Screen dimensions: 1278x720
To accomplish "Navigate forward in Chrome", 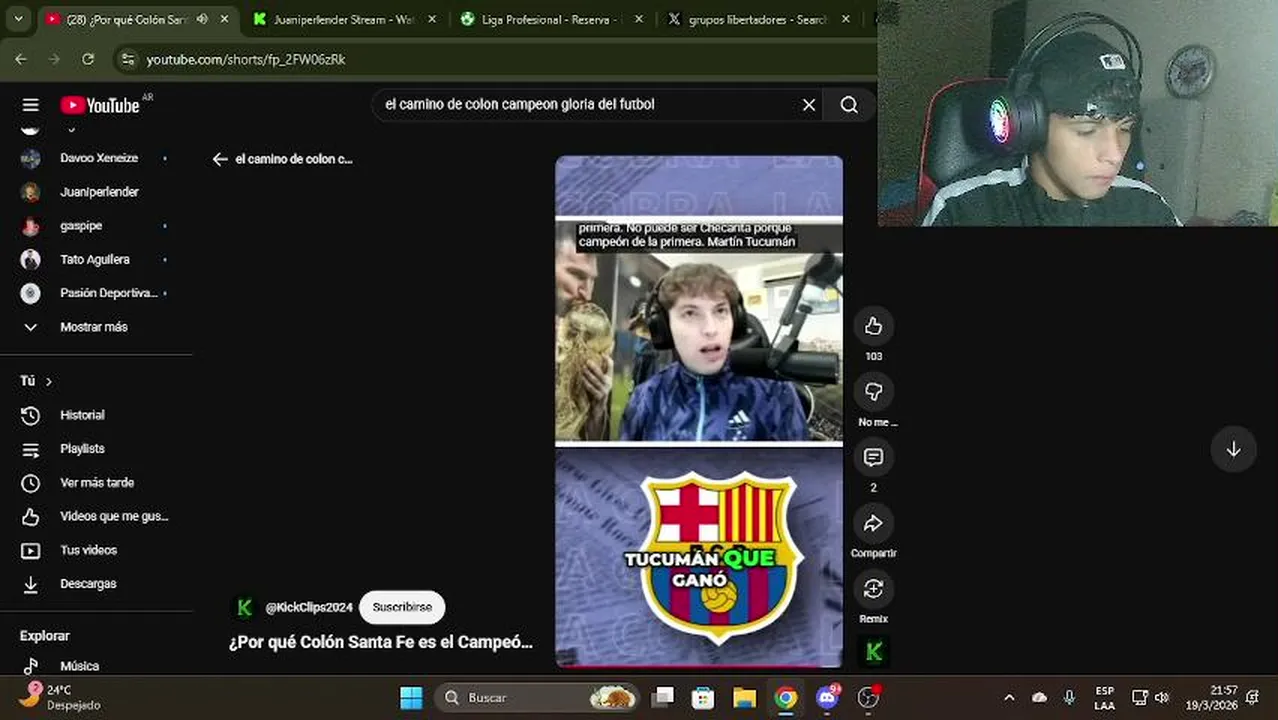I will coord(54,59).
